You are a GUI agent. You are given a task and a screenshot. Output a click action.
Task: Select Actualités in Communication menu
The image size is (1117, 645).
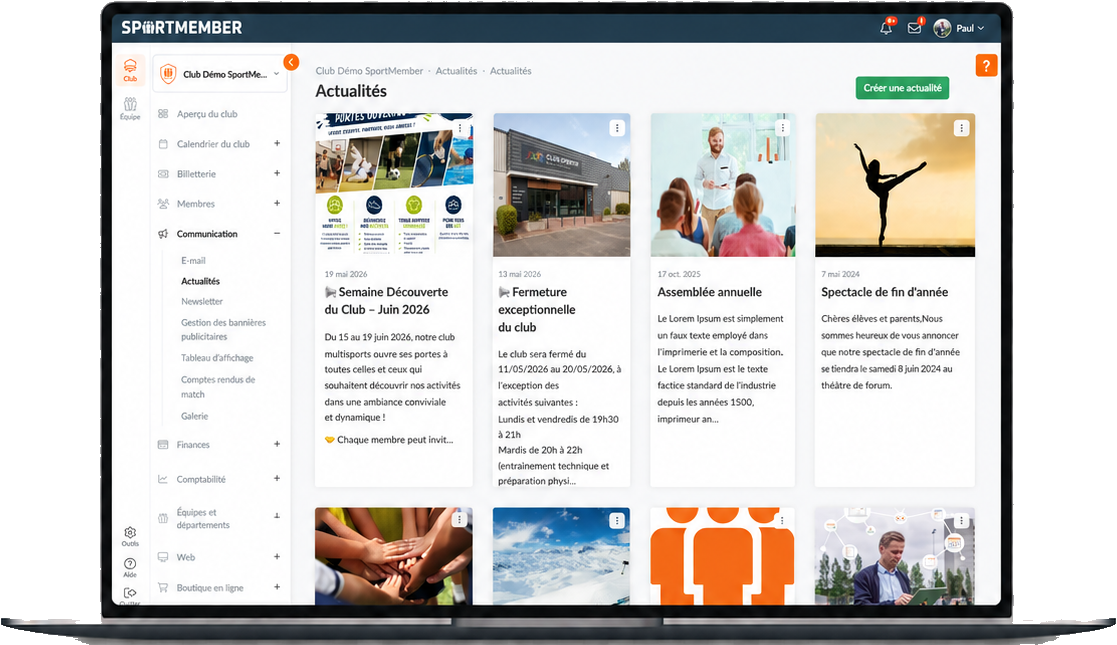click(x=200, y=282)
